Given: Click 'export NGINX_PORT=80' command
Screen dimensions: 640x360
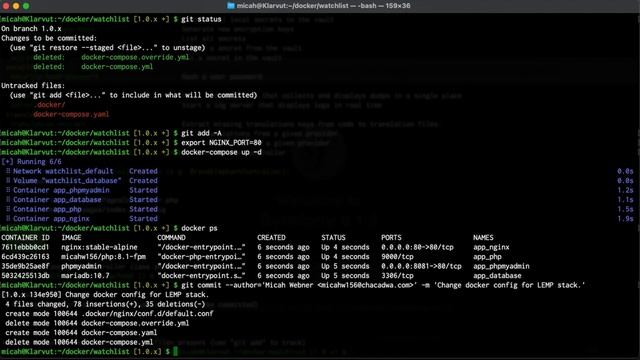Looking at the screenshot, I should pyautogui.click(x=221, y=142).
